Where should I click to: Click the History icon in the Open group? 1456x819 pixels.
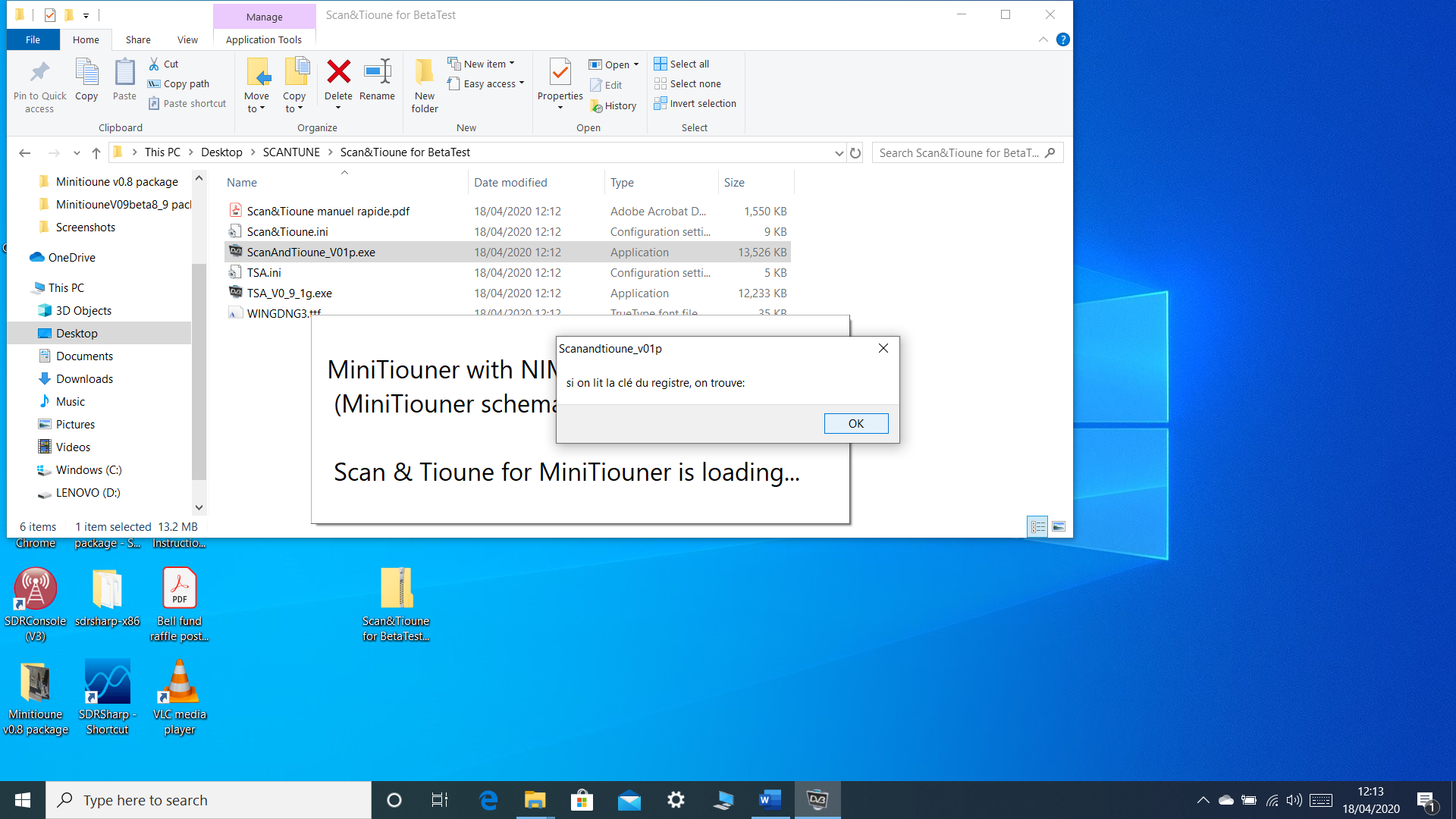pos(613,105)
